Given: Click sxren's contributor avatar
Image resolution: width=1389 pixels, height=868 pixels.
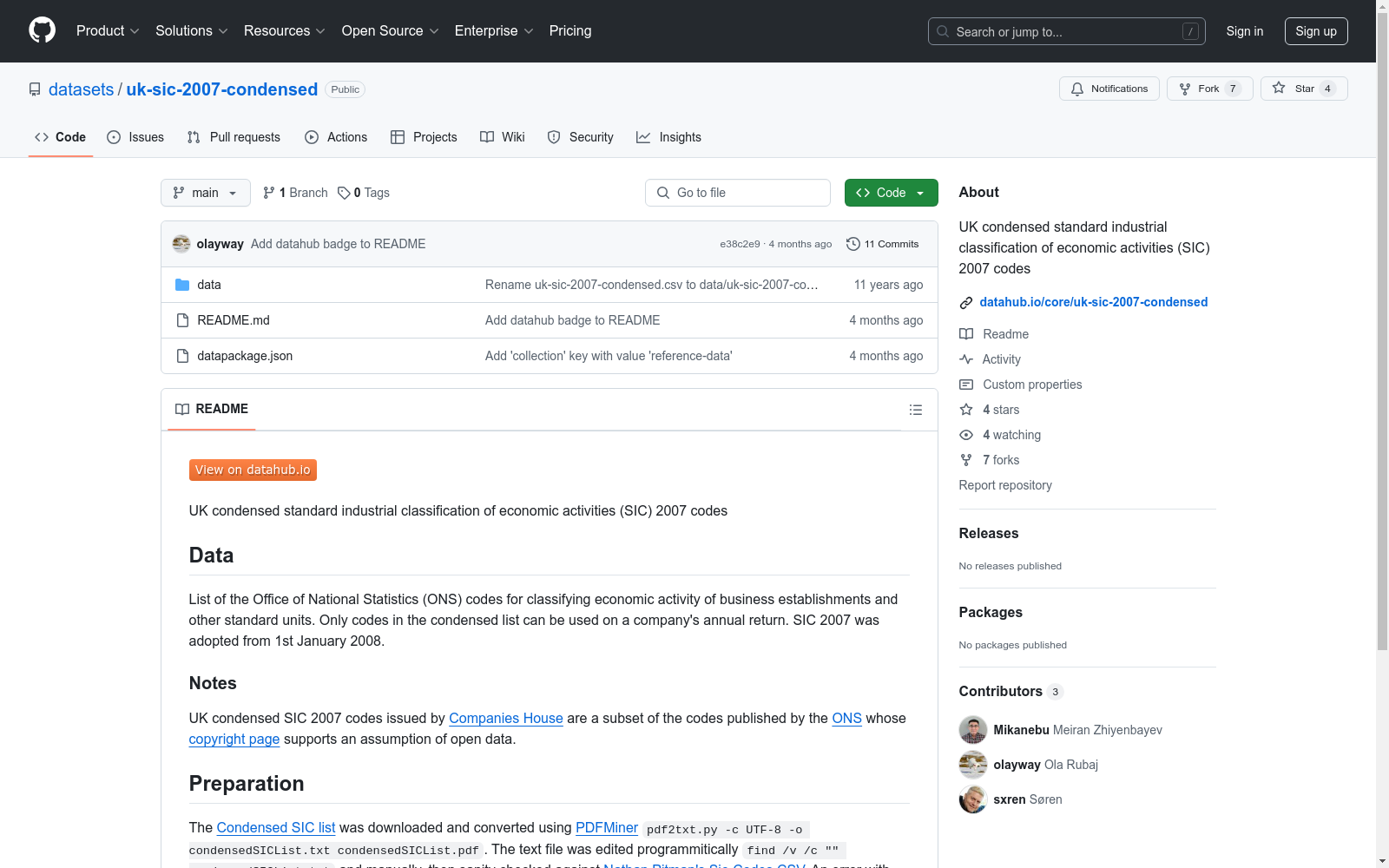Looking at the screenshot, I should 973,799.
